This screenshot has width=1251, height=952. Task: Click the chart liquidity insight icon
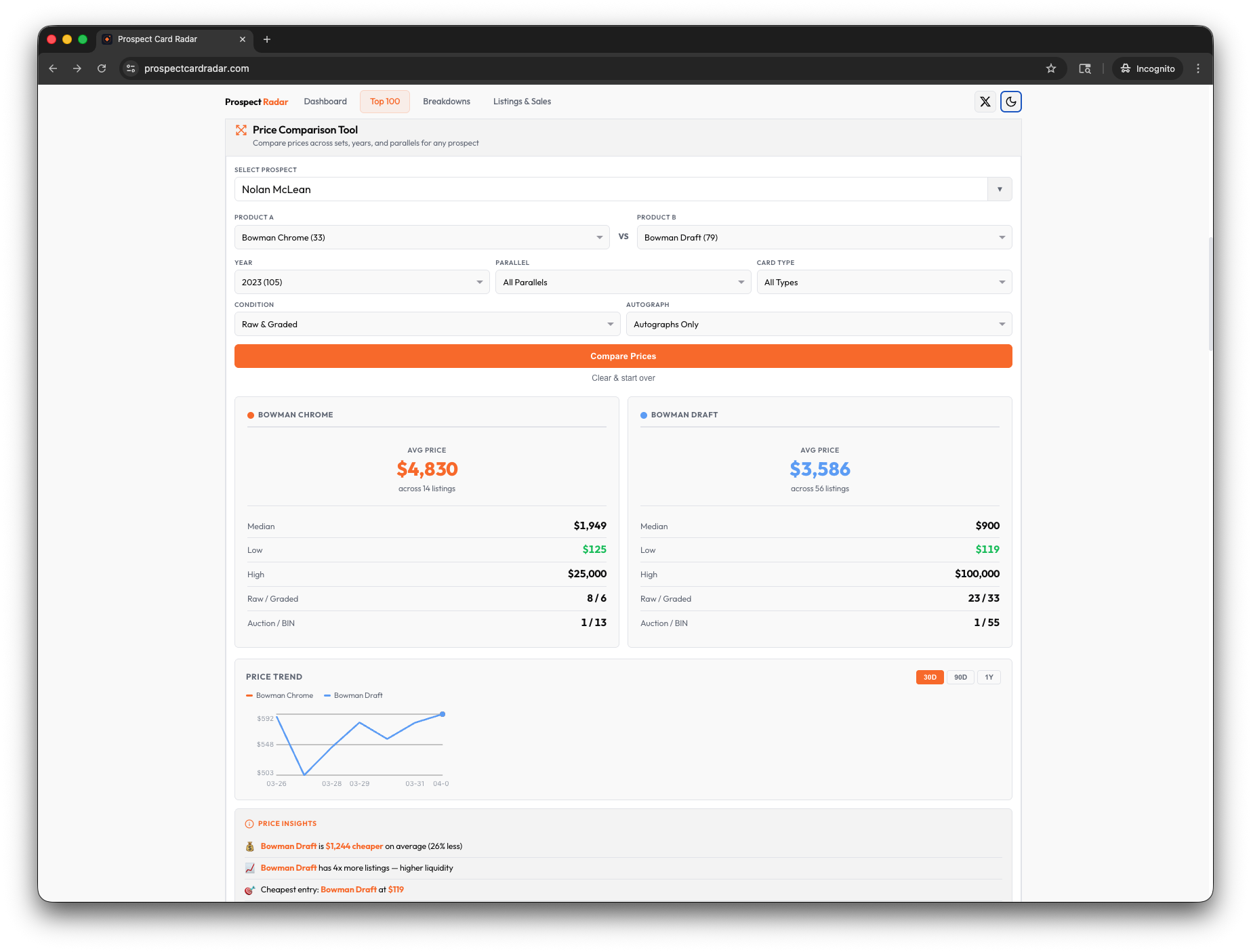[x=249, y=868]
